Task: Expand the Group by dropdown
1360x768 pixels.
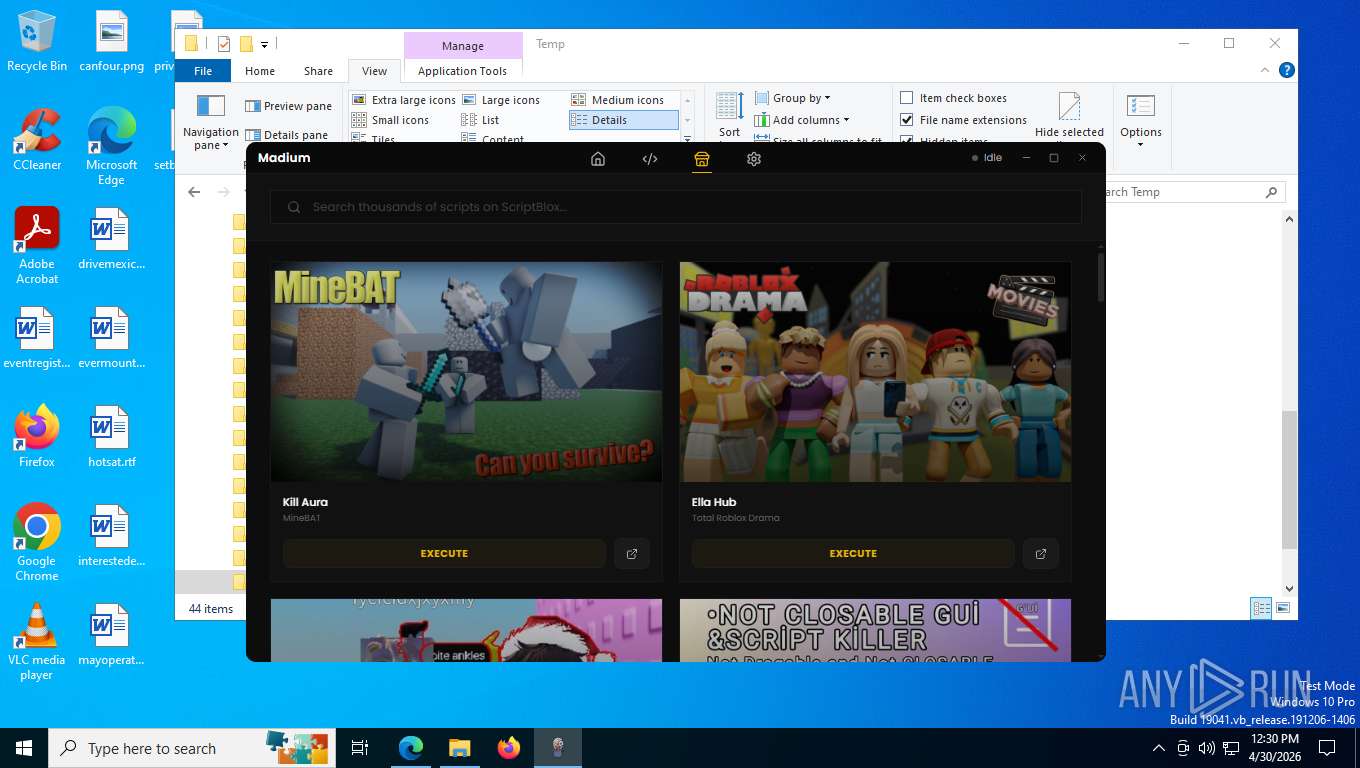Action: 793,98
